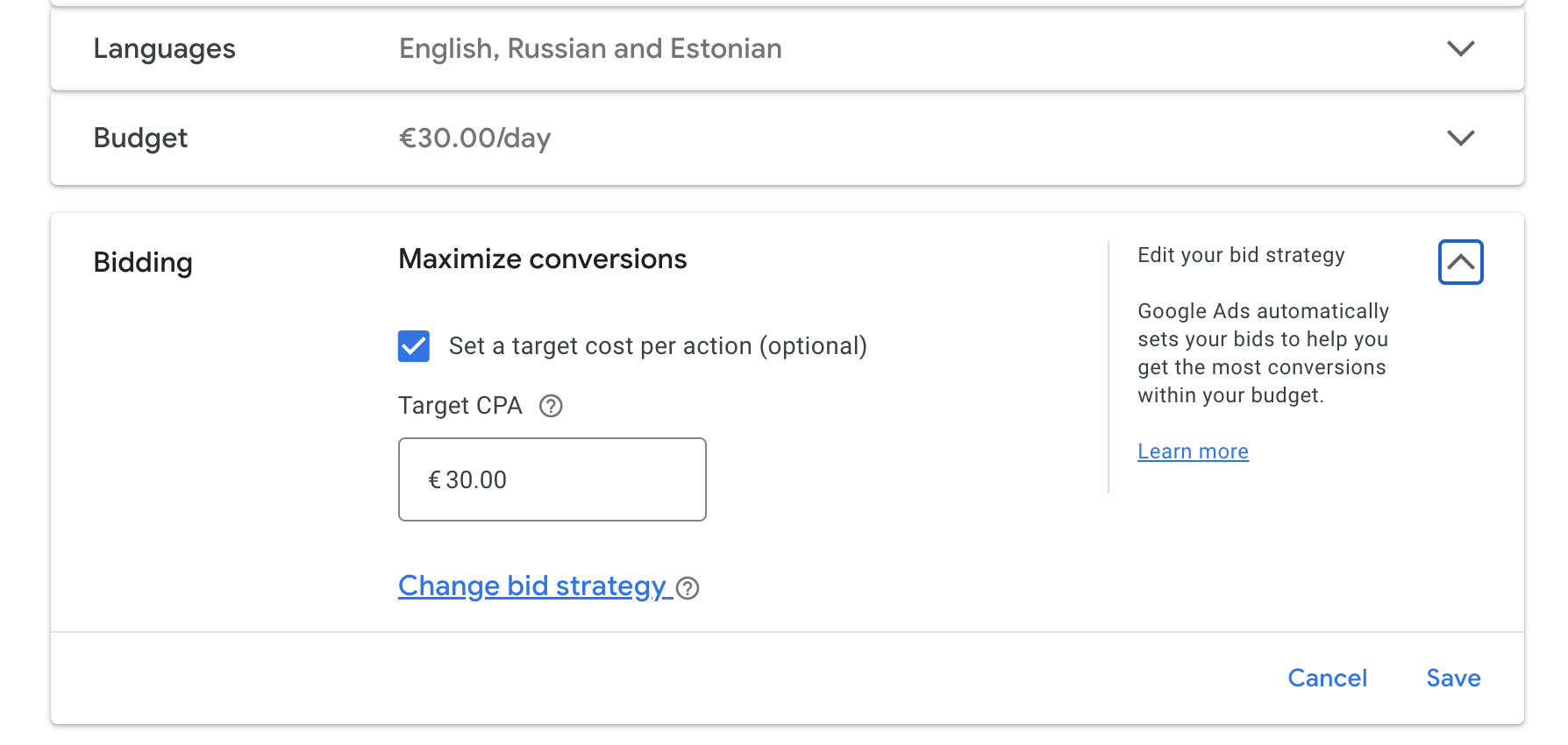Save the bidding settings
Screen dimensions: 1568x745
point(1453,678)
